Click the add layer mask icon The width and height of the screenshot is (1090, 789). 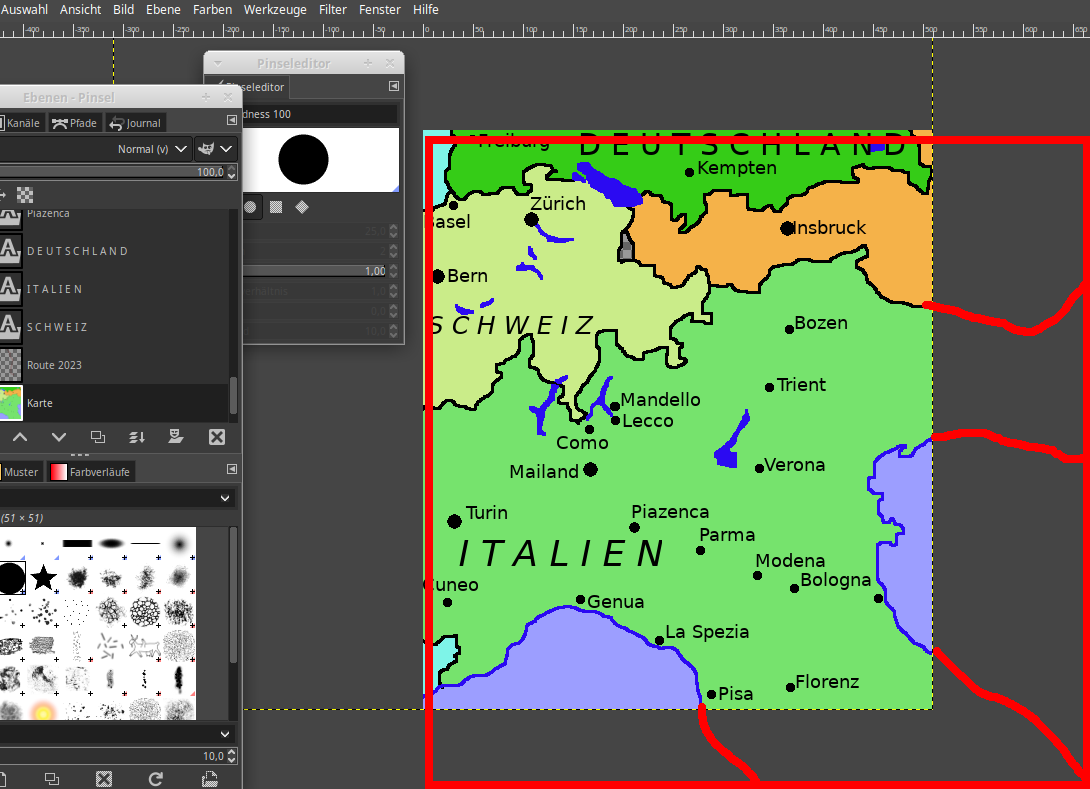pyautogui.click(x=176, y=437)
